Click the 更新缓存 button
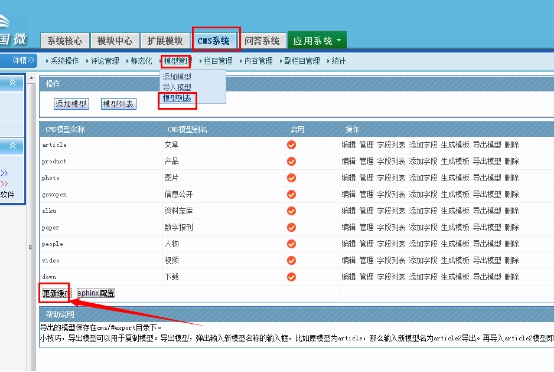Screen dimensions: 554x372 pos(56,293)
